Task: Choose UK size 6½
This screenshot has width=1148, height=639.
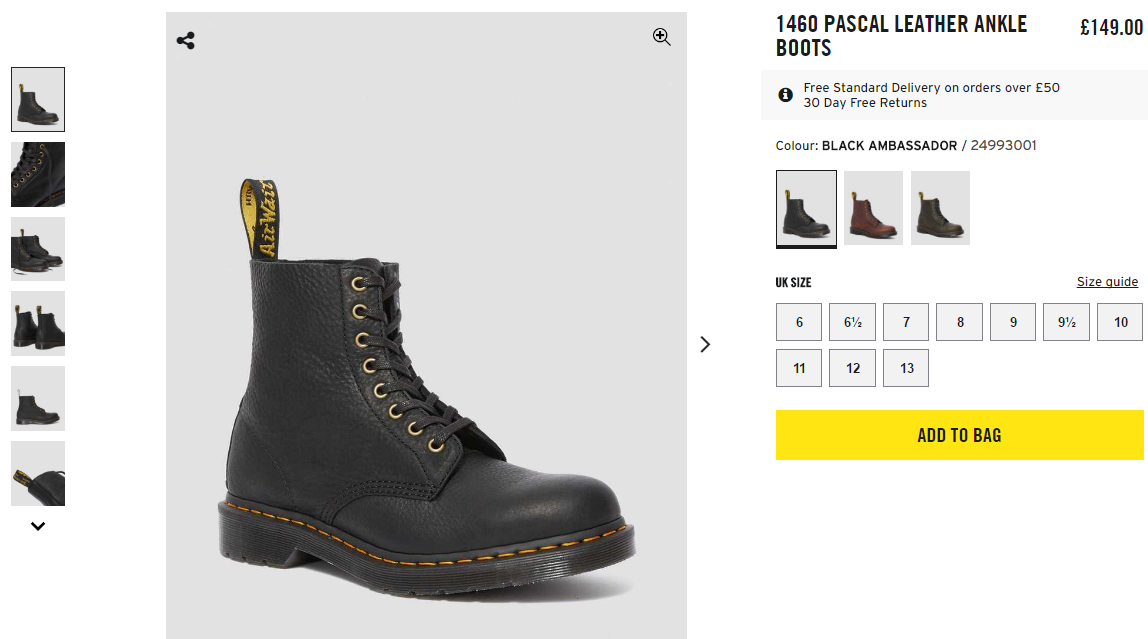Action: coord(852,322)
